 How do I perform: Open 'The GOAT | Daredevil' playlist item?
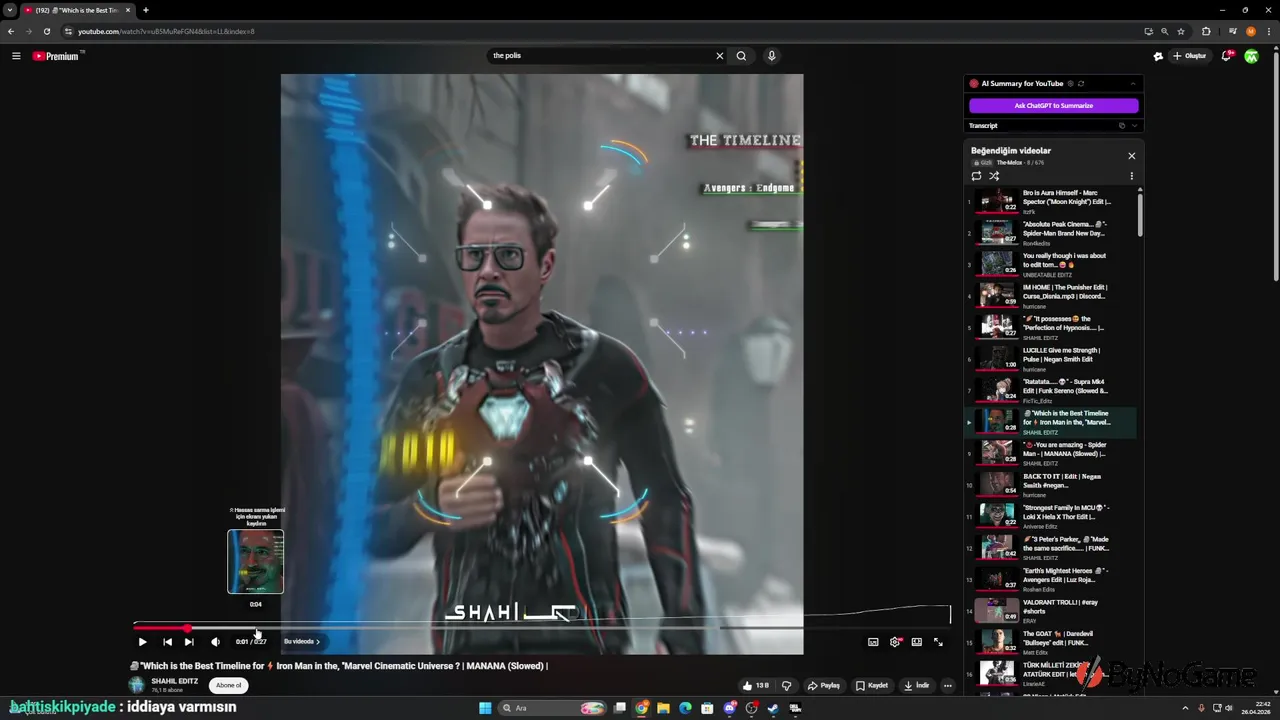click(1050, 642)
